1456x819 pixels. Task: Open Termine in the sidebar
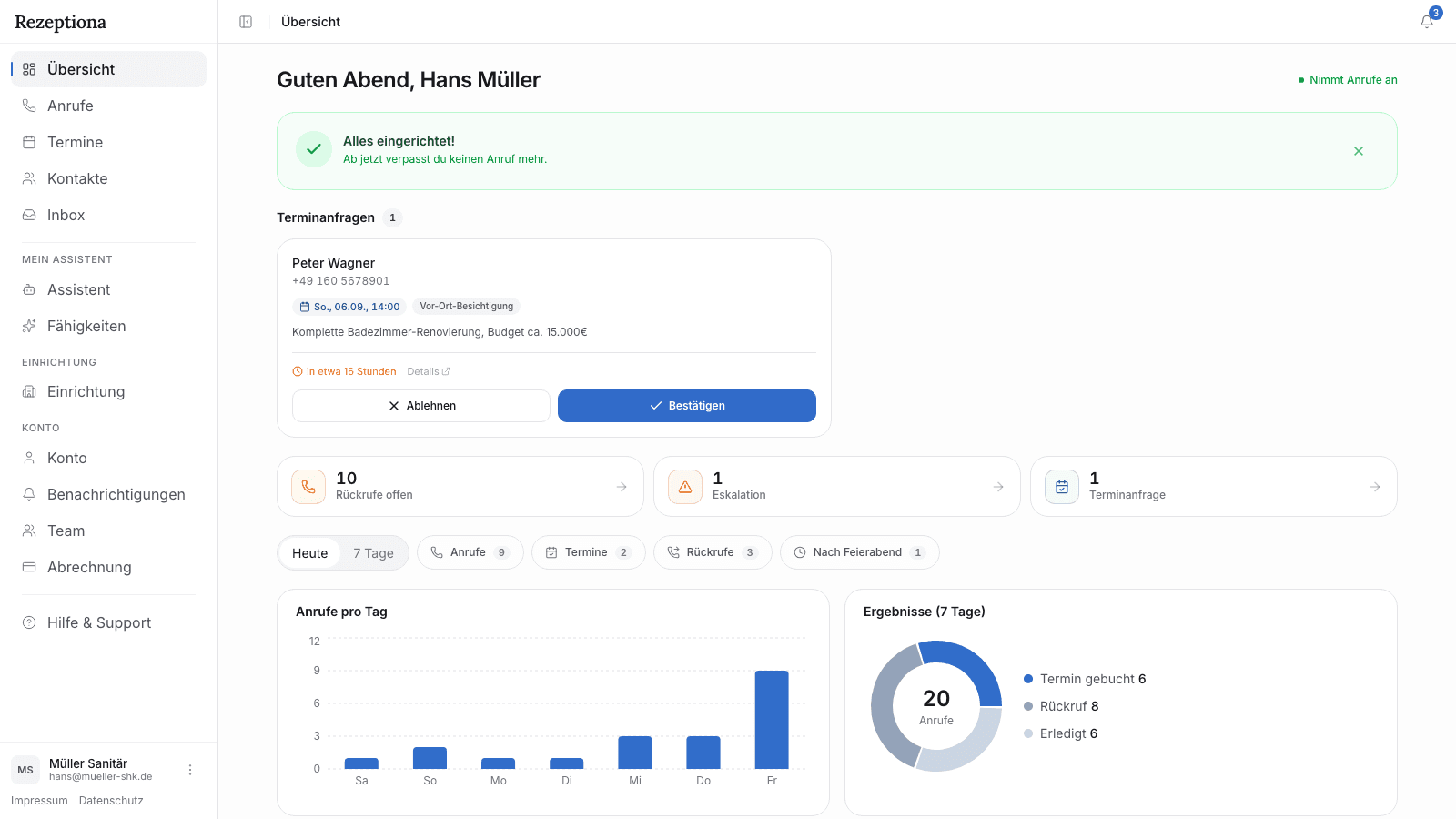click(x=108, y=142)
